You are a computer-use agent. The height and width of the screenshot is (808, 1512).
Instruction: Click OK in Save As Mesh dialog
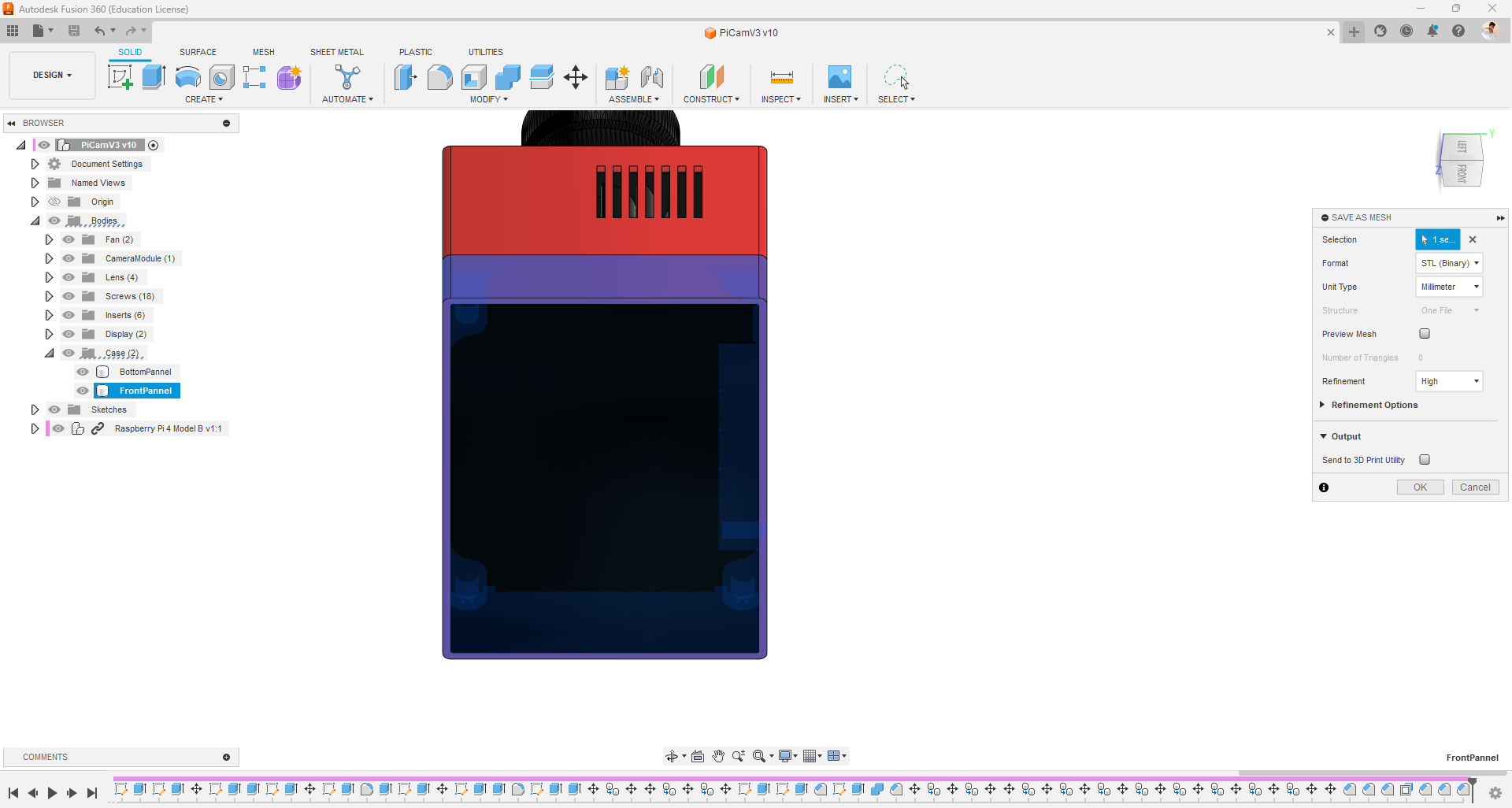coord(1420,487)
